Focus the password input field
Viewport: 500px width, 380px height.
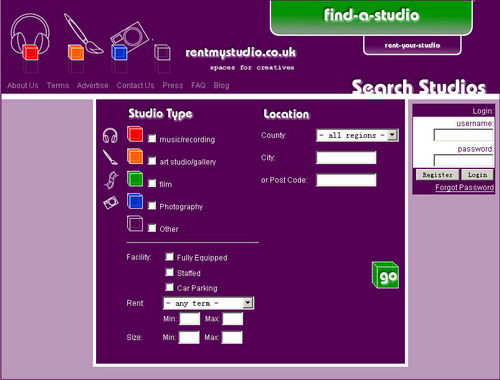(463, 160)
